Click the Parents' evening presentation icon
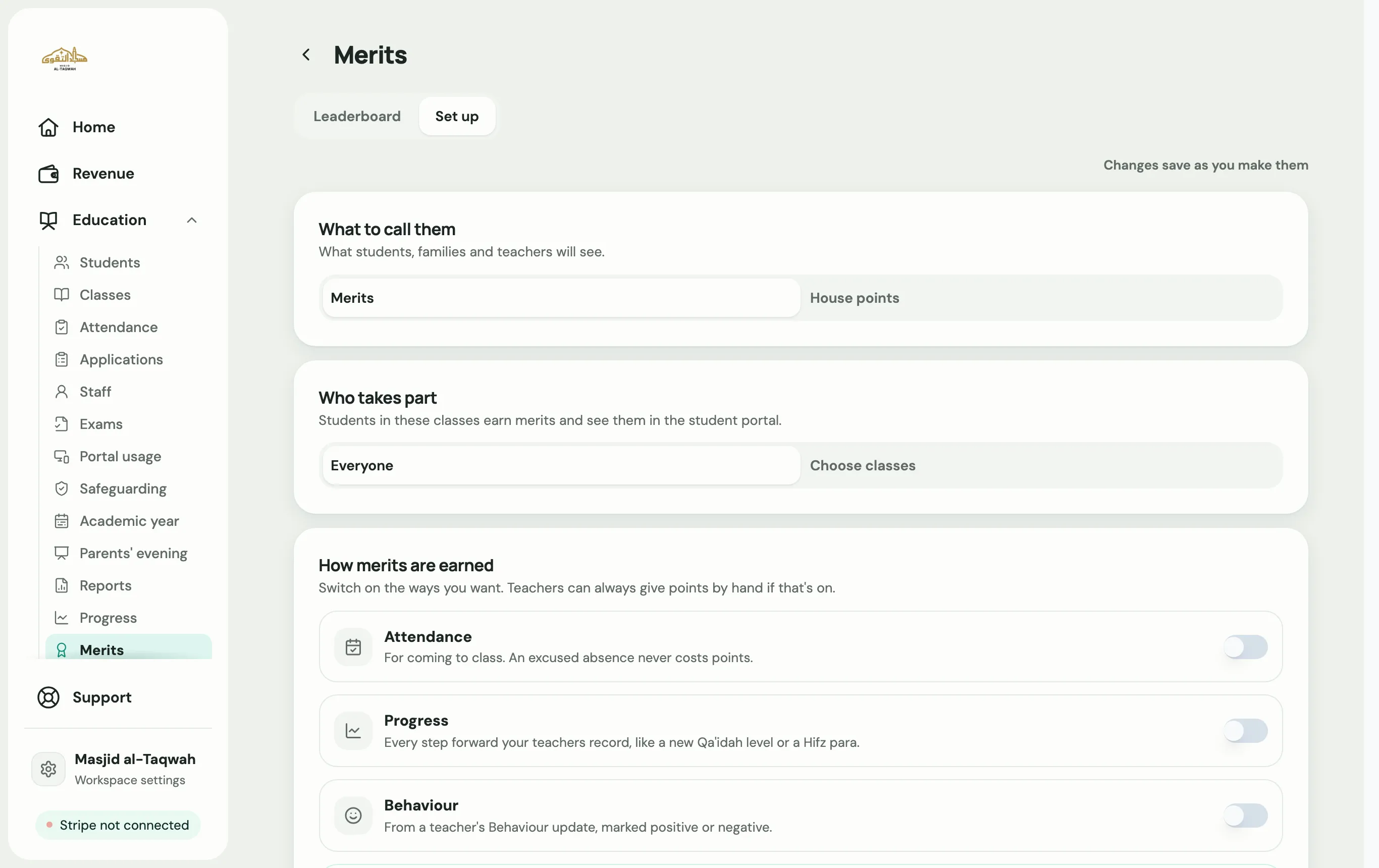Viewport: 1379px width, 868px height. (x=61, y=553)
